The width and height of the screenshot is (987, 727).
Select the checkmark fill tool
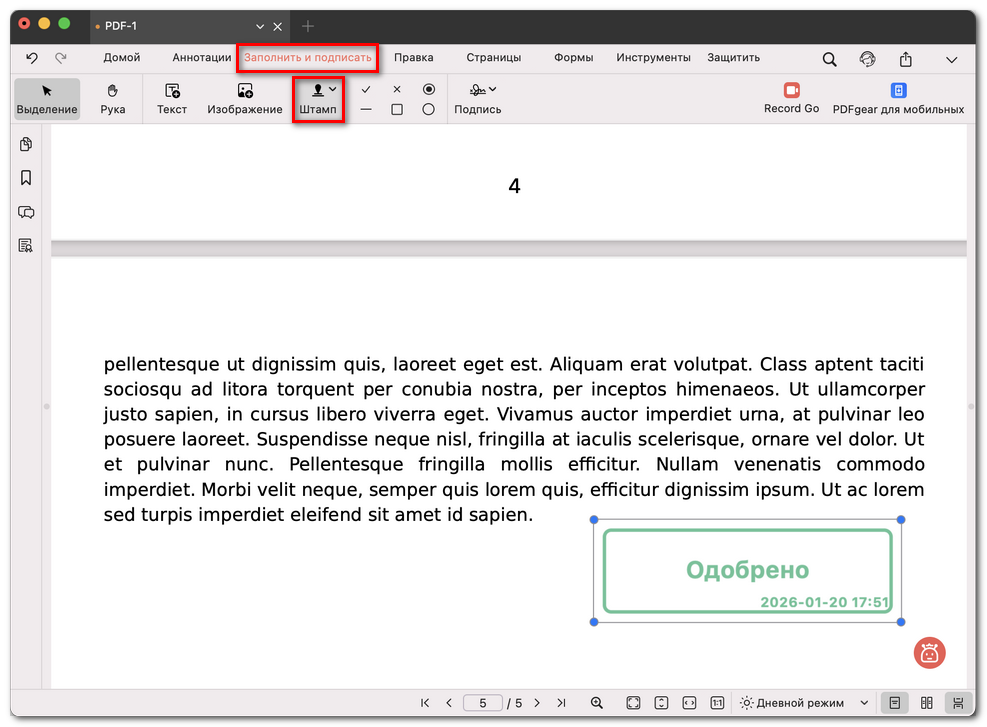click(x=366, y=90)
